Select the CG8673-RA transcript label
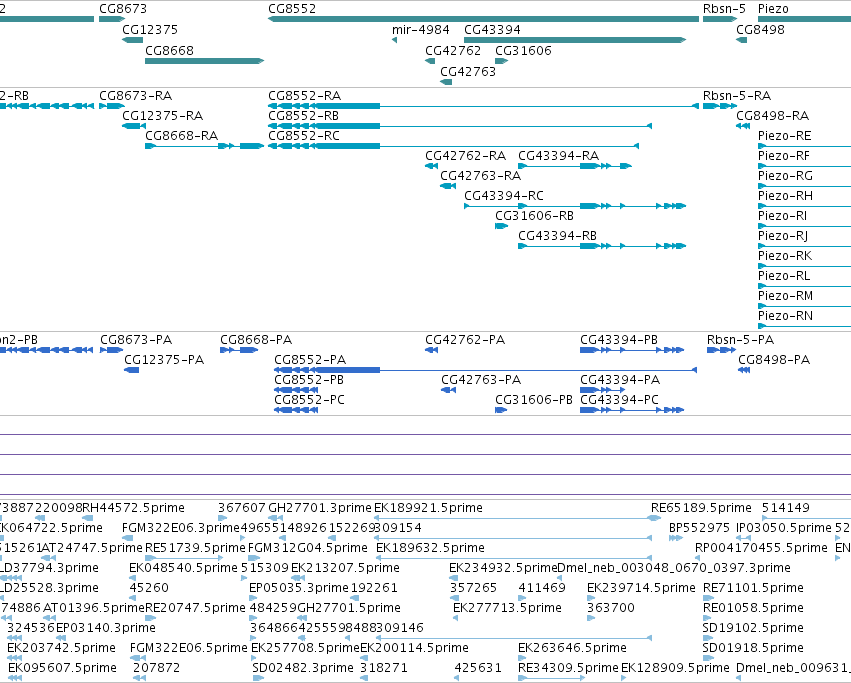Viewport: 851px width, 683px height. [x=136, y=96]
